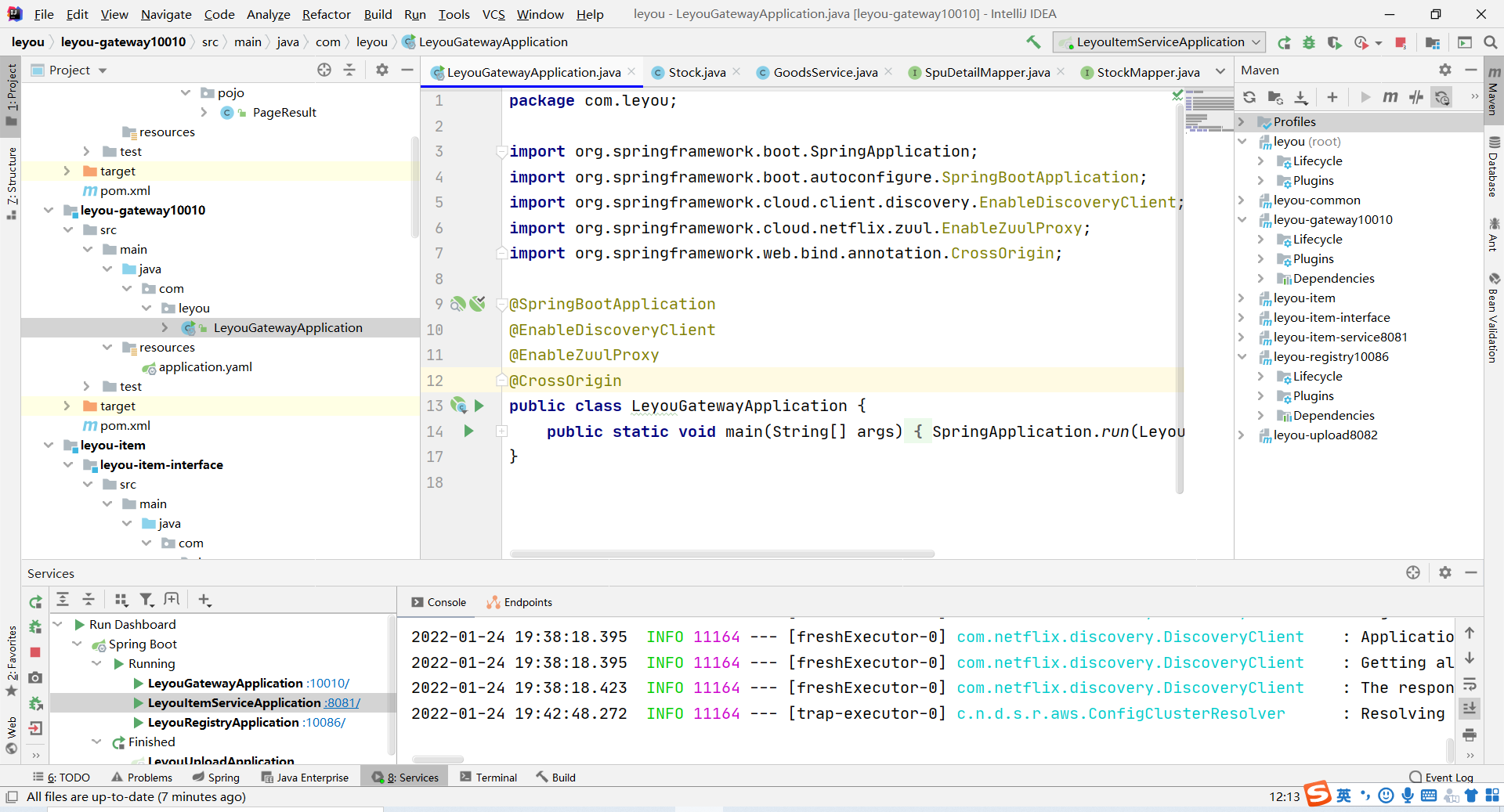Screen dimensions: 1504x812
Task: Click Sogou input method tray icon
Action: pyautogui.click(x=1318, y=794)
